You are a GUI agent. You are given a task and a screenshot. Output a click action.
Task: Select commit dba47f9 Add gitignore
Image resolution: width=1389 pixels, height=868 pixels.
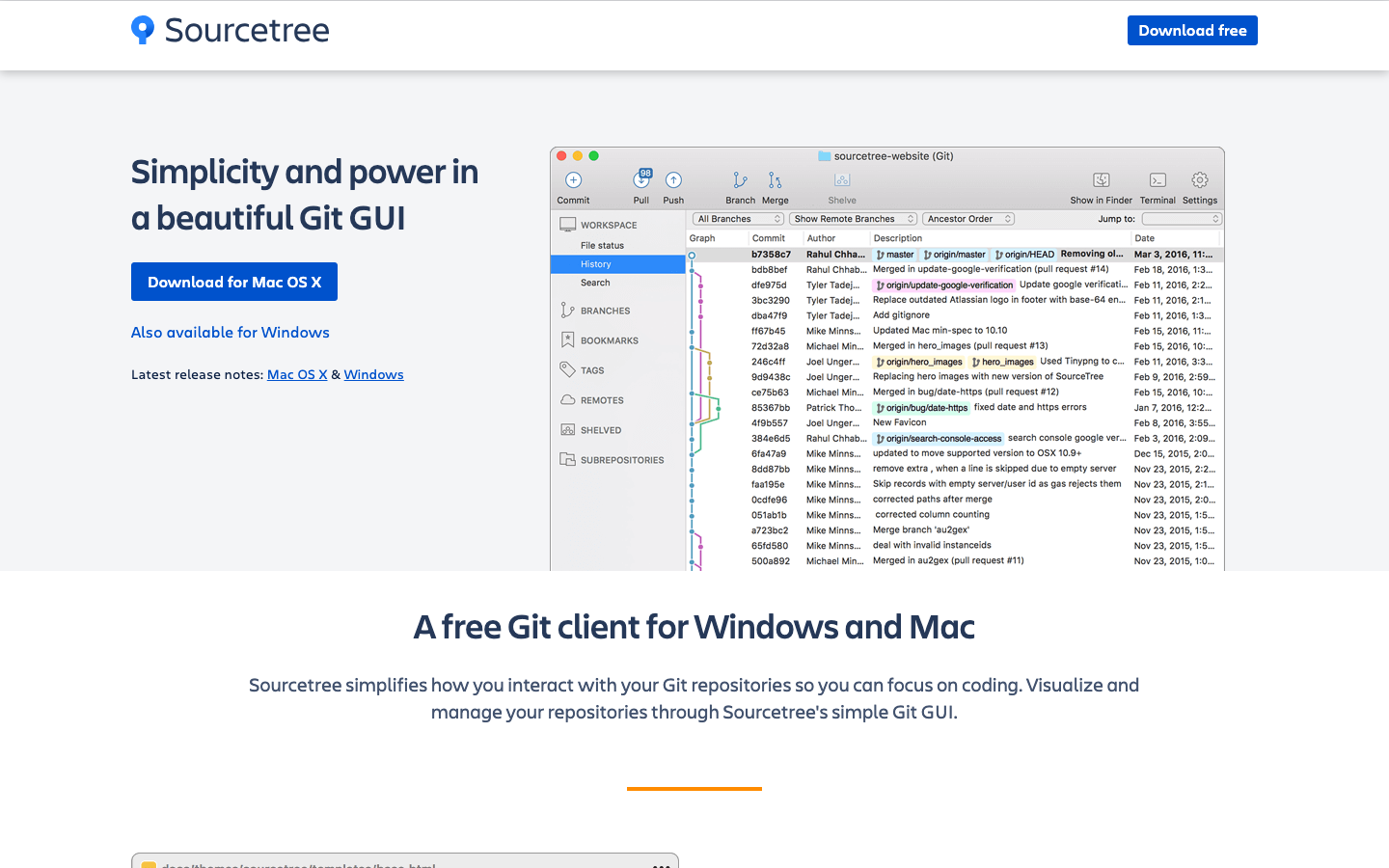point(955,315)
